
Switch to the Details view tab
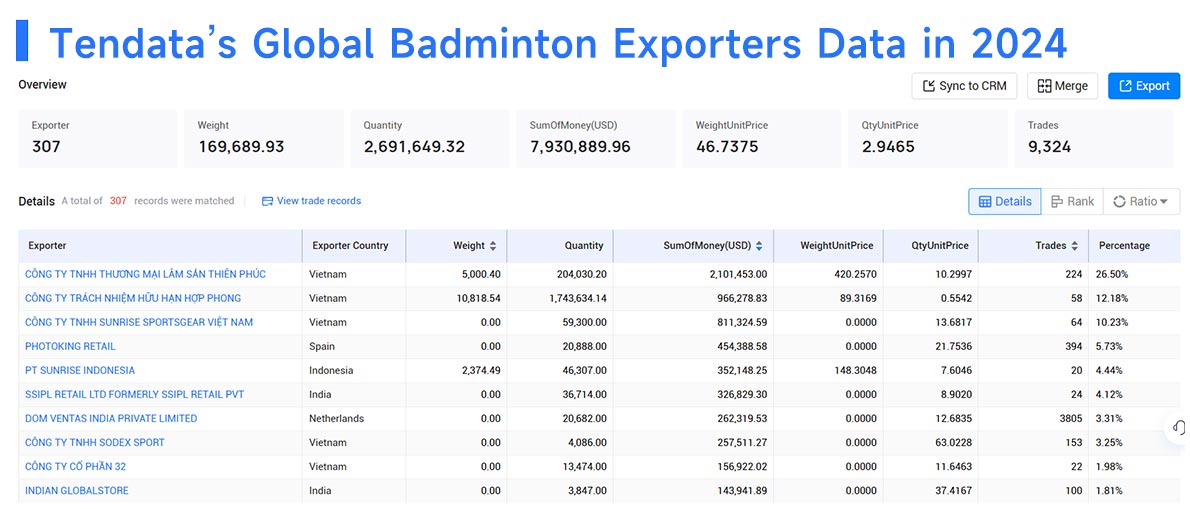pyautogui.click(x=1005, y=201)
